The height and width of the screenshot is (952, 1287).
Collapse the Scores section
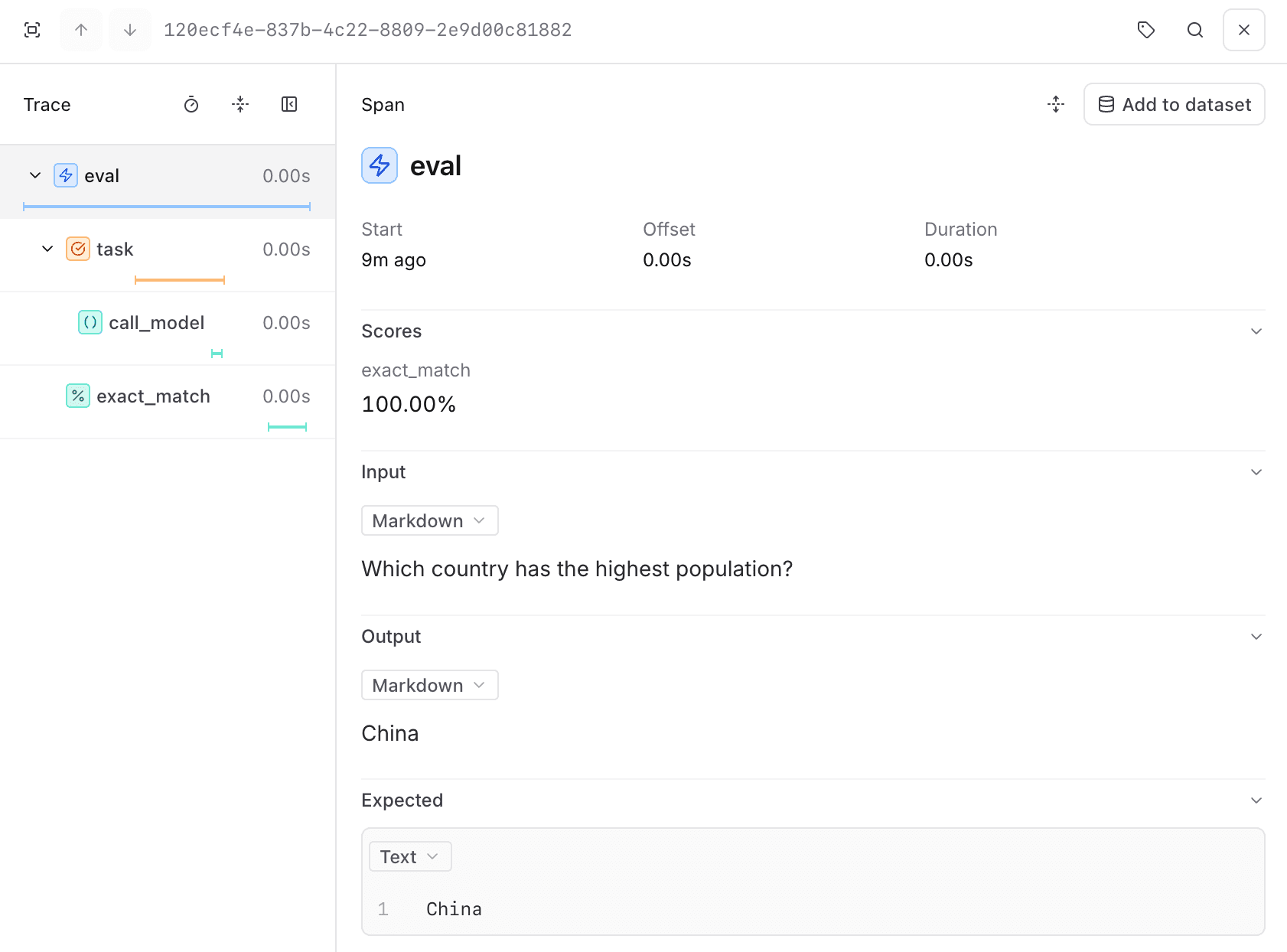(x=1256, y=331)
